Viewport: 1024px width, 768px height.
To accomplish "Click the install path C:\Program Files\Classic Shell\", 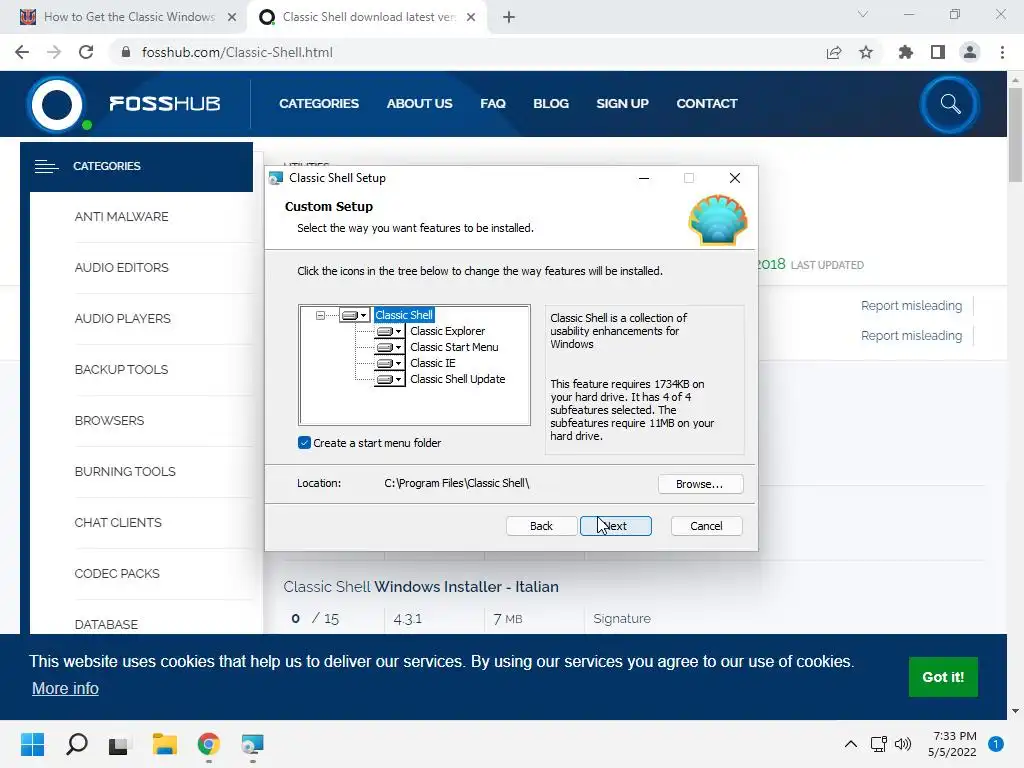I will pos(456,483).
